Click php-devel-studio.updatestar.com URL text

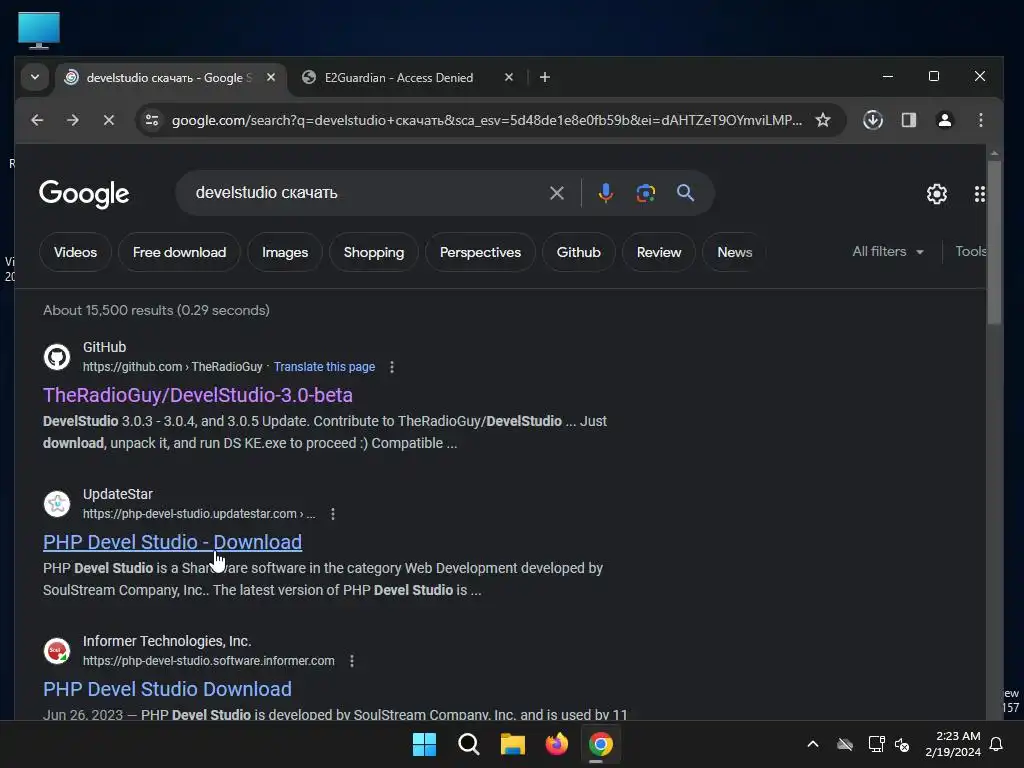coord(199,514)
